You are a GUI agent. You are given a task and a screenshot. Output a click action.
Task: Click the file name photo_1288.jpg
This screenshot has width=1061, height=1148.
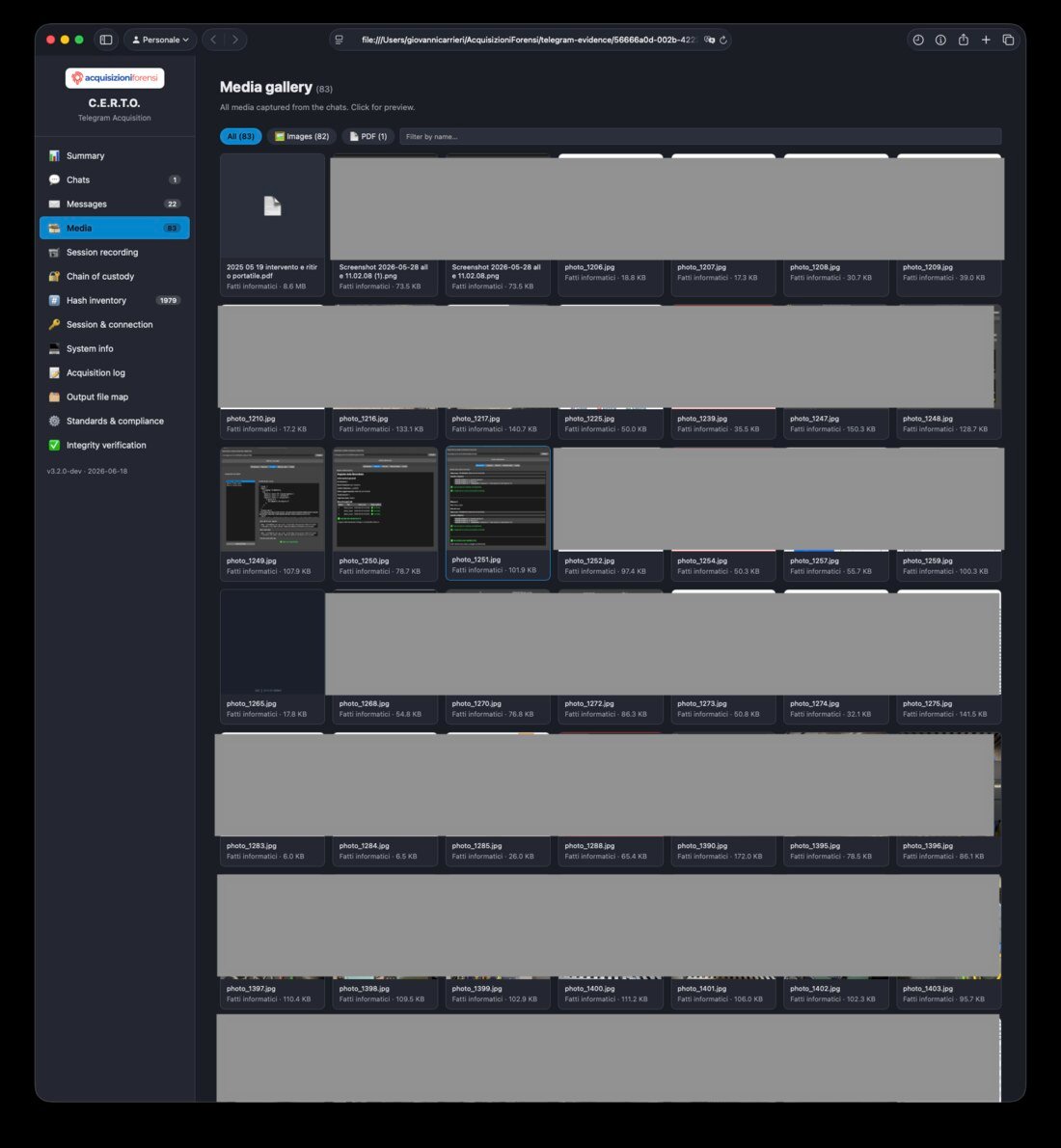(x=589, y=846)
